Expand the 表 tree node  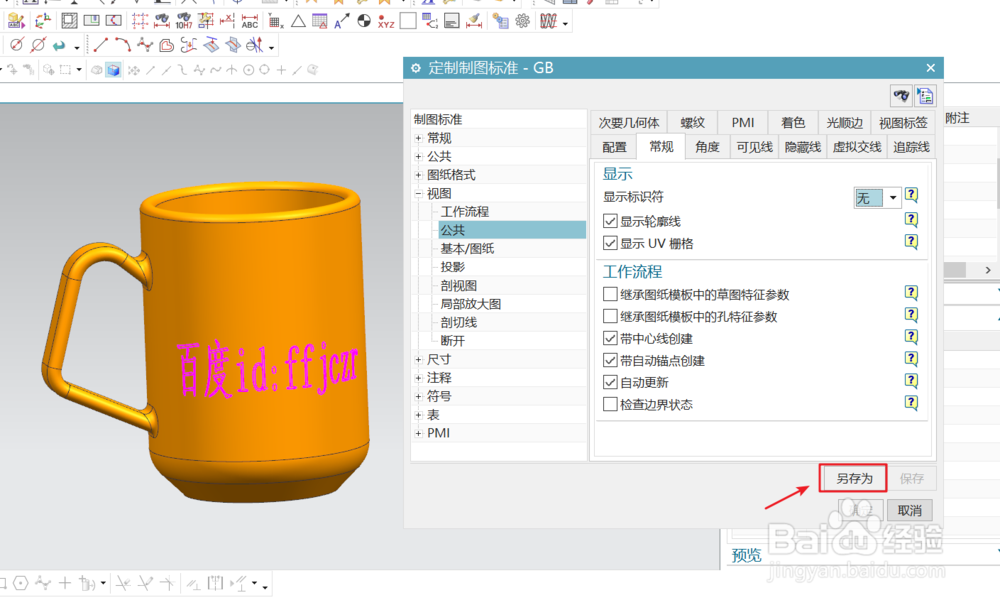coord(418,415)
